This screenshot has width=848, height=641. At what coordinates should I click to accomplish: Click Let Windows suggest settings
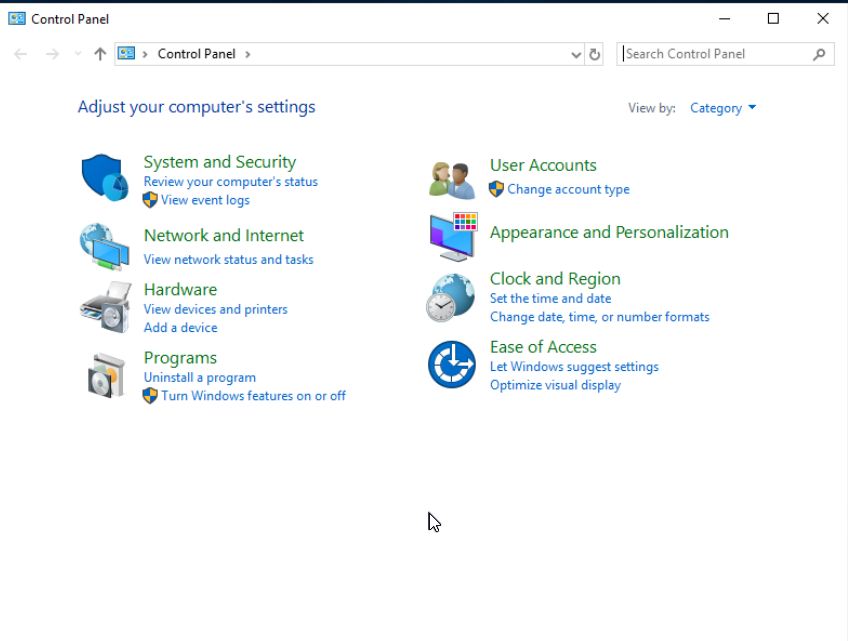tap(574, 367)
